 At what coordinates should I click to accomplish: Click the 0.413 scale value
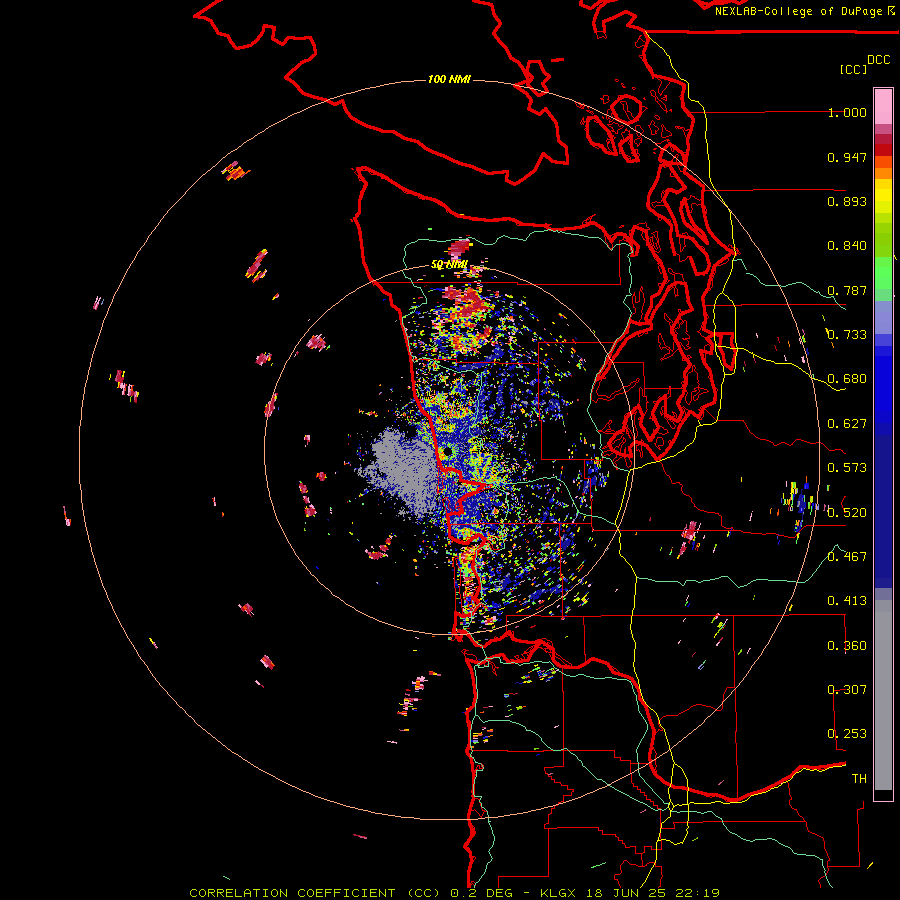847,601
